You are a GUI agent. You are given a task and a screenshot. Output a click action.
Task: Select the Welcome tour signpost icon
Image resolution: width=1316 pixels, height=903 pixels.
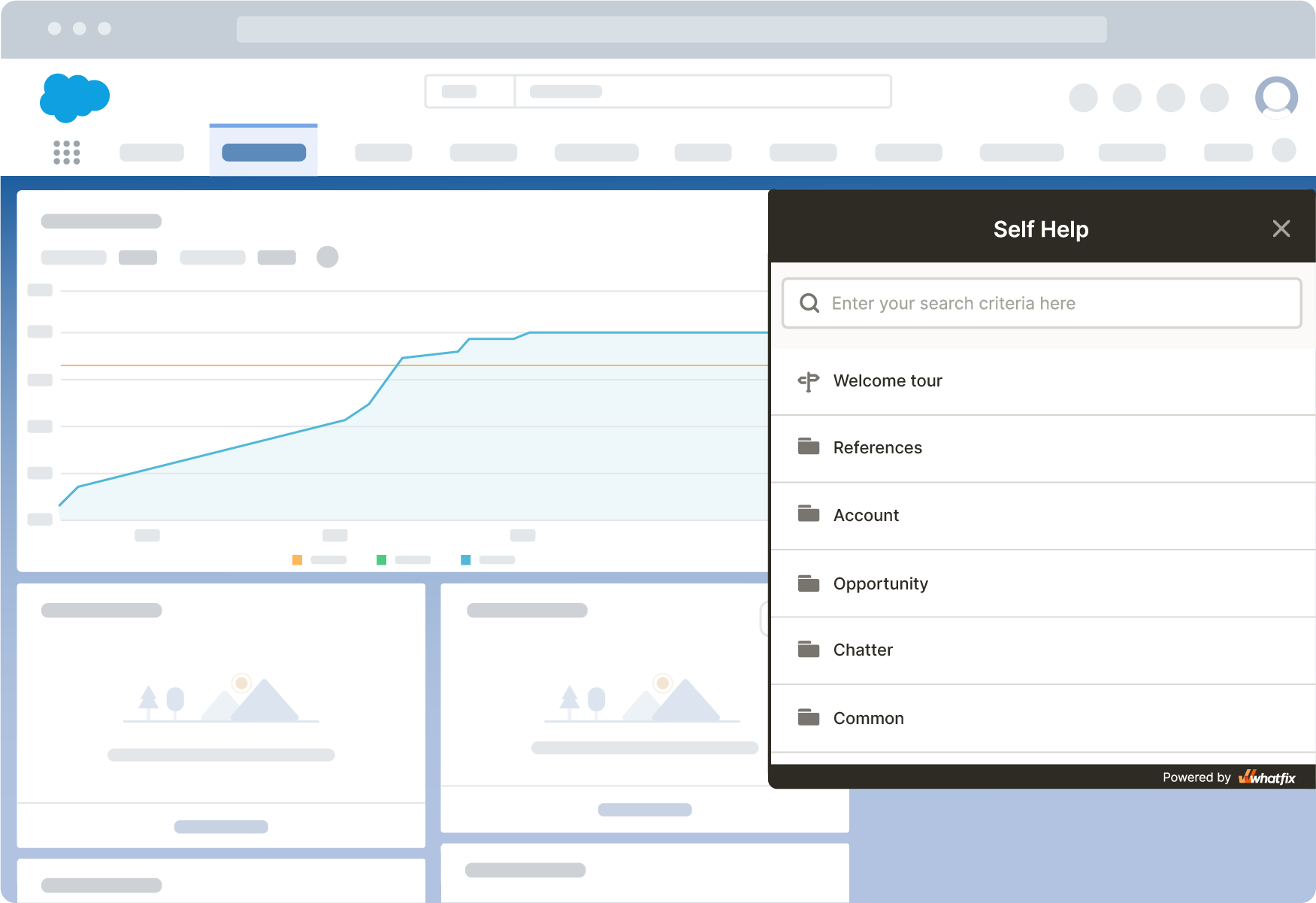(x=809, y=380)
